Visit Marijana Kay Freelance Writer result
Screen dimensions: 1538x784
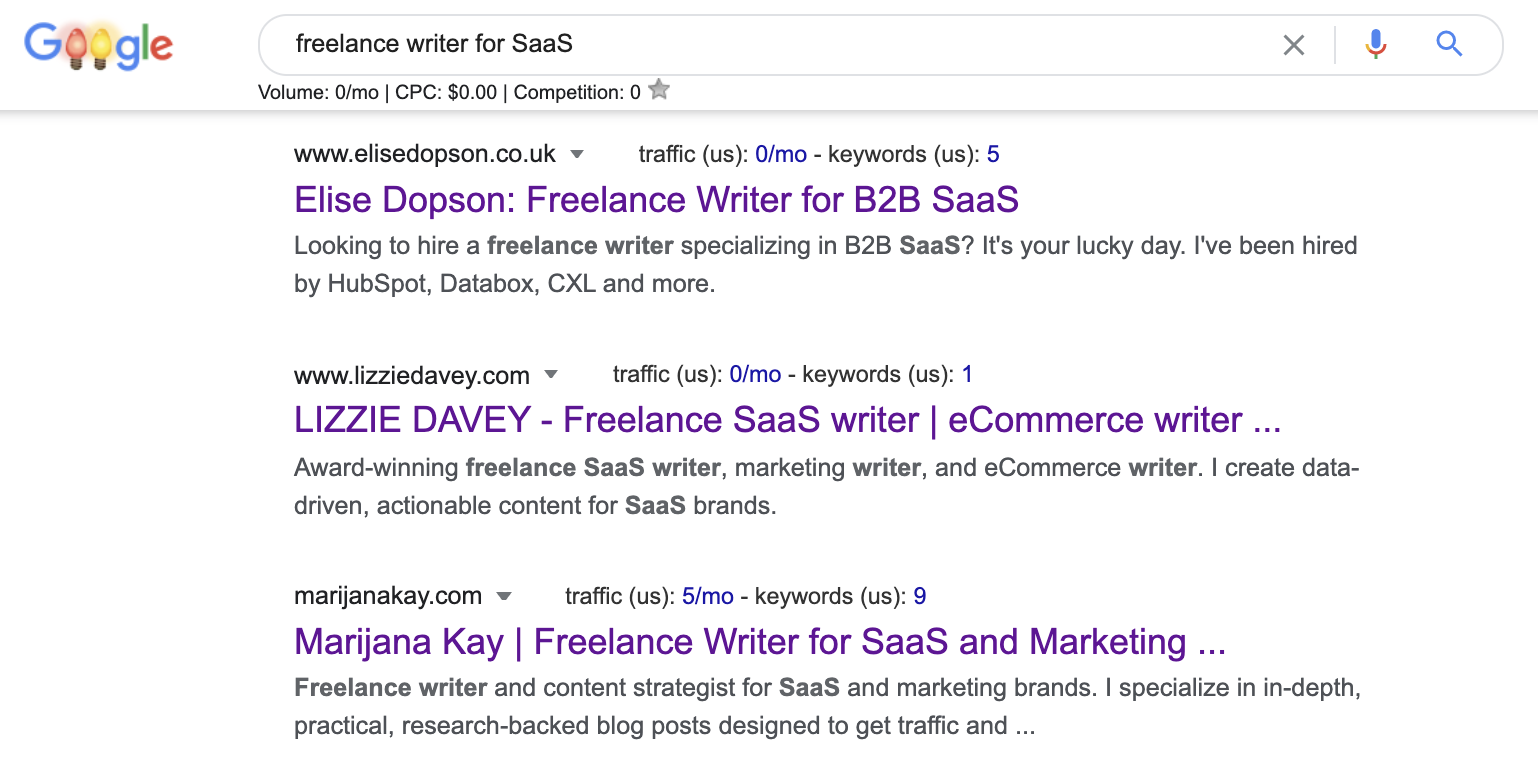[759, 641]
